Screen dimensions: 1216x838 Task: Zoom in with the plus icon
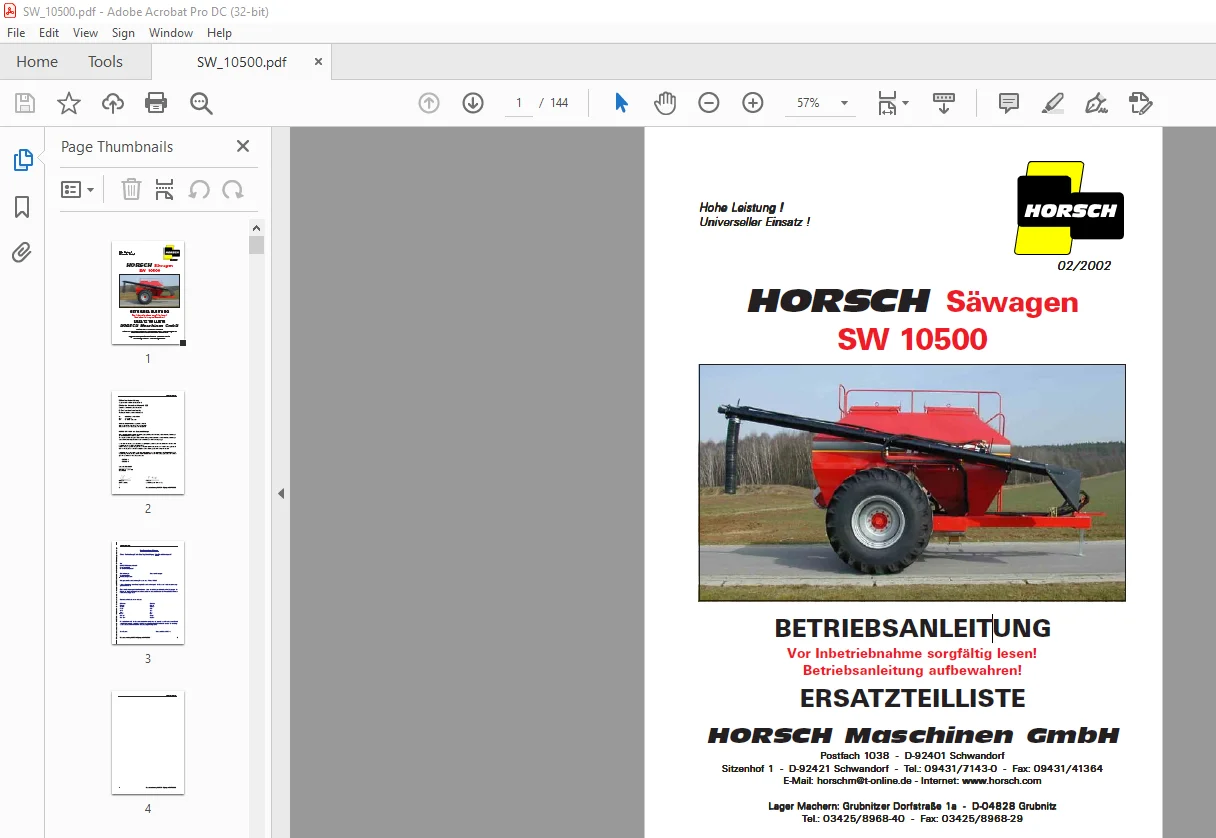tap(753, 103)
